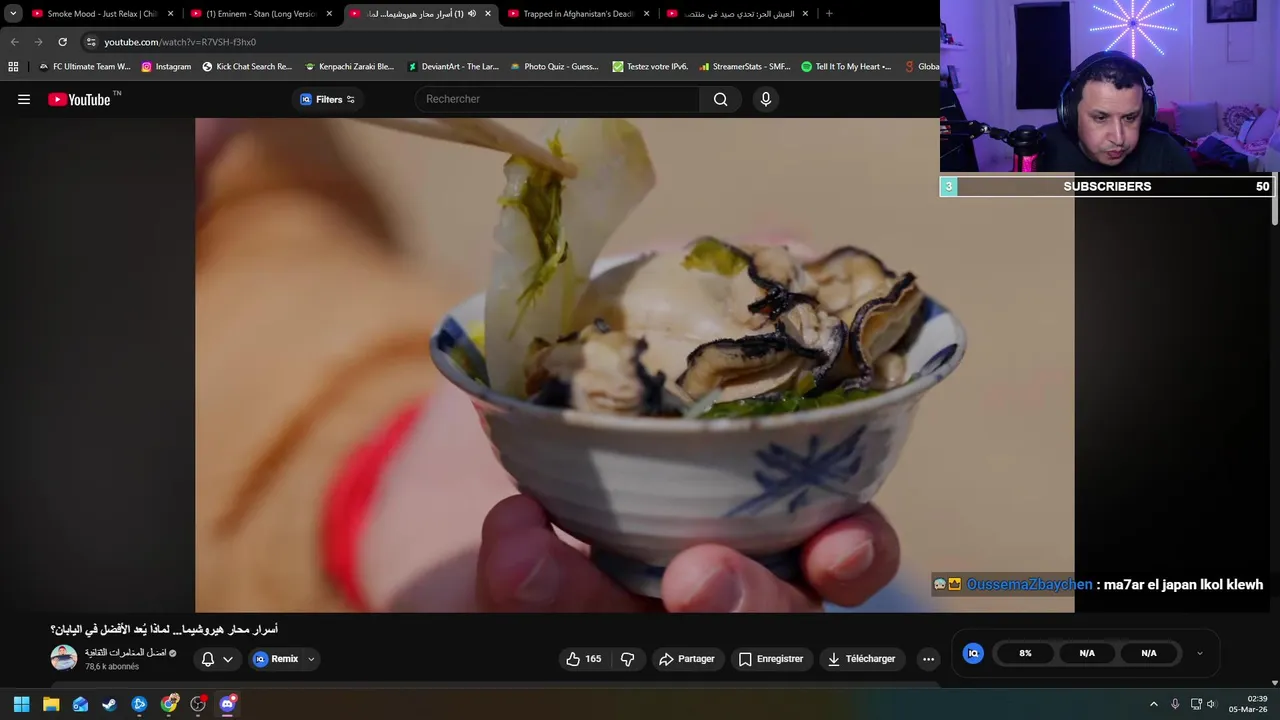Viewport: 1280px width, 720px height.
Task: Open Steam from the taskbar
Action: pyautogui.click(x=109, y=704)
